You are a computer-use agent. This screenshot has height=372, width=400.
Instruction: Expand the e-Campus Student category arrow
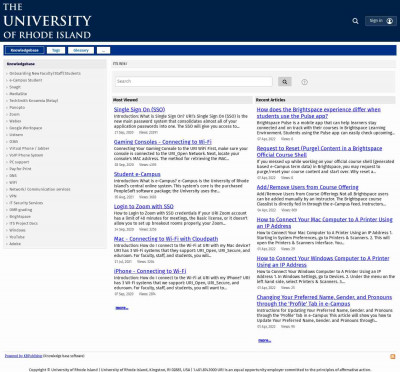pyautogui.click(x=7, y=80)
